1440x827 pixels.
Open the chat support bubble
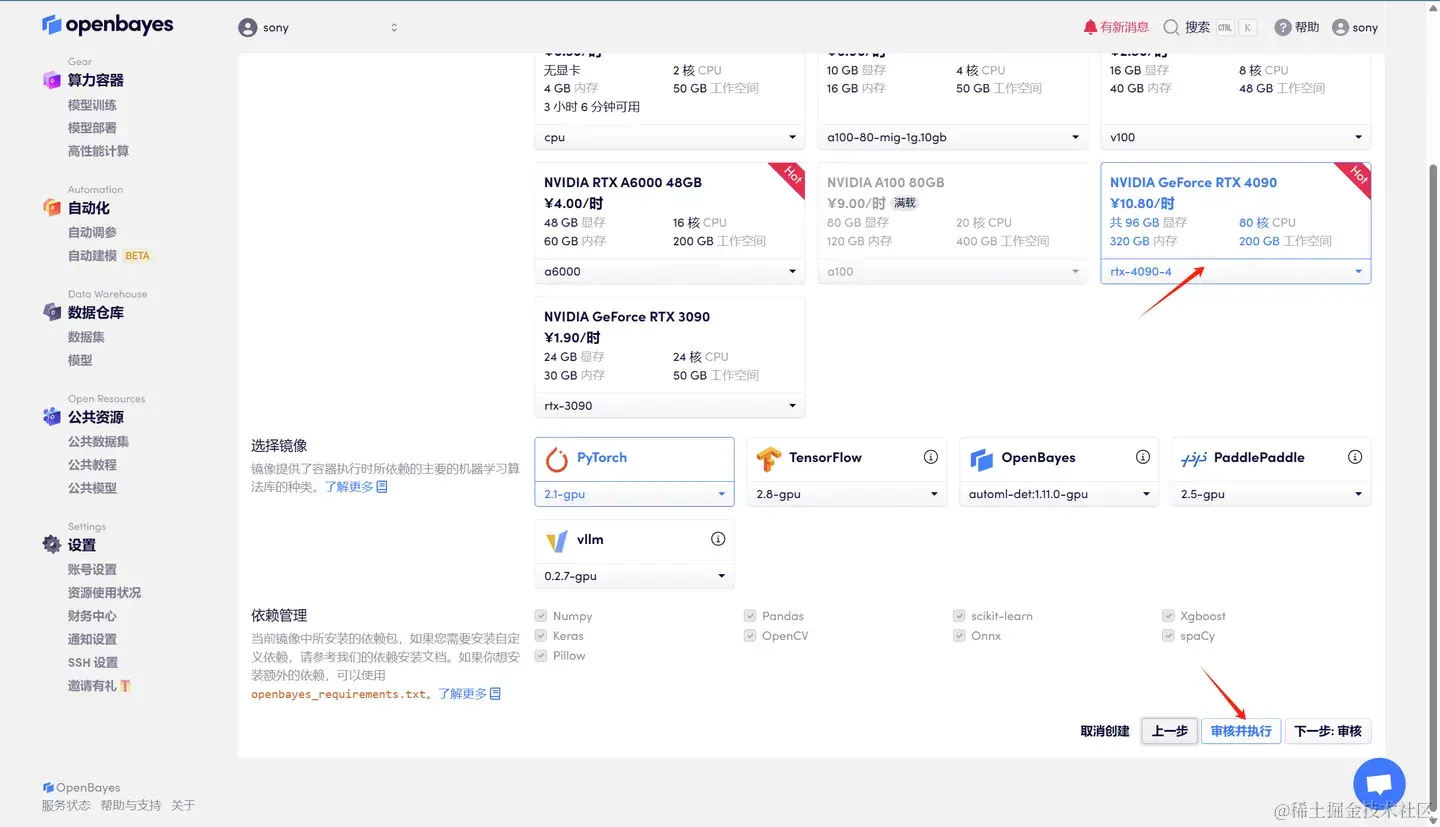tap(1379, 784)
